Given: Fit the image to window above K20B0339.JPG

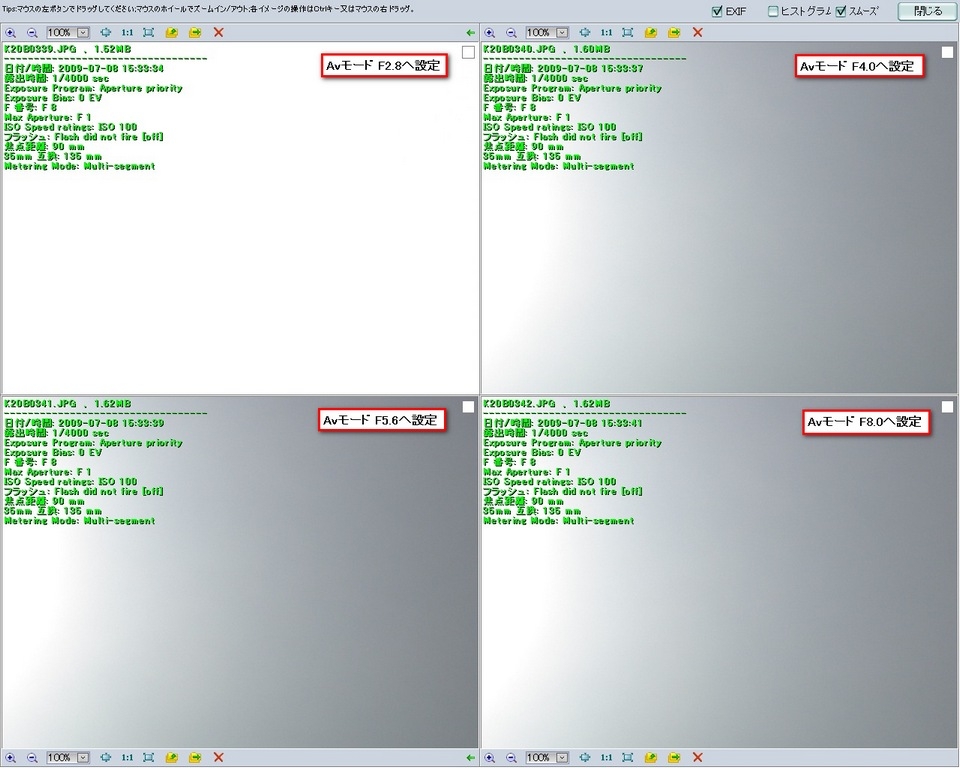Looking at the screenshot, I should (148, 32).
